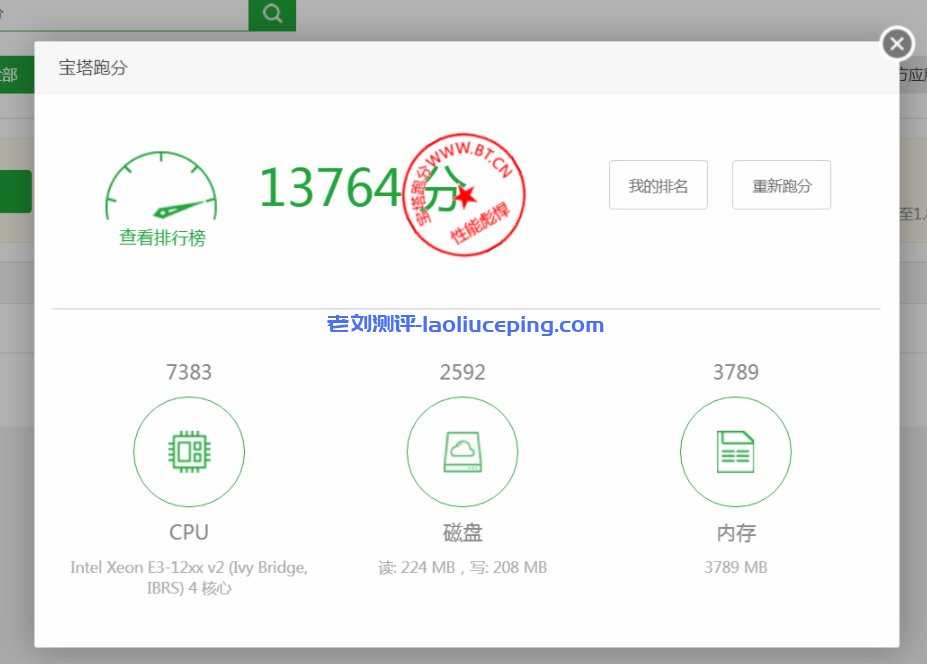The width and height of the screenshot is (927, 664).
Task: Open the 查看排行榜 leaderboard link
Action: (x=163, y=238)
